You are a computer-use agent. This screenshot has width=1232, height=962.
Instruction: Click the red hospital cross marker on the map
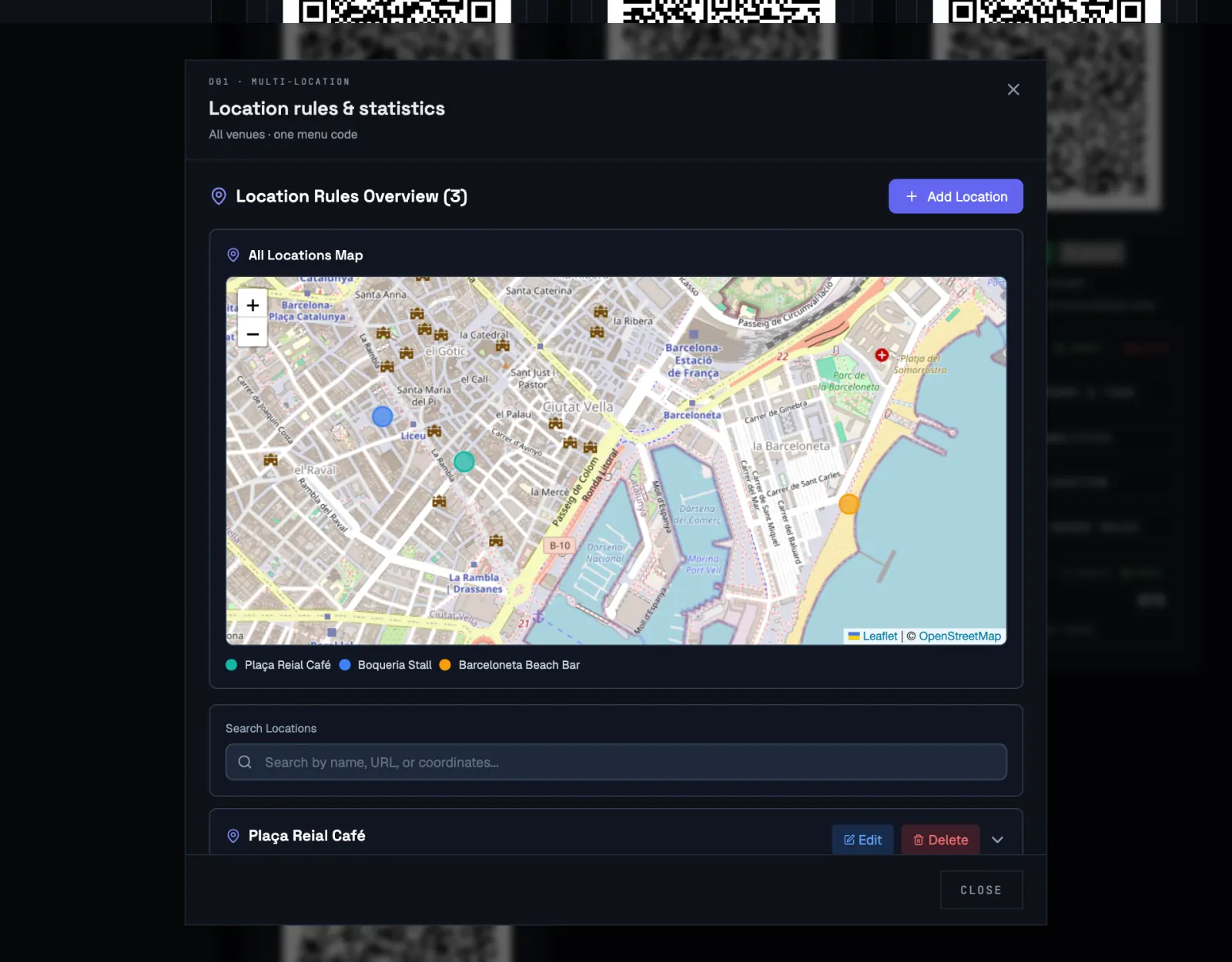pos(882,355)
